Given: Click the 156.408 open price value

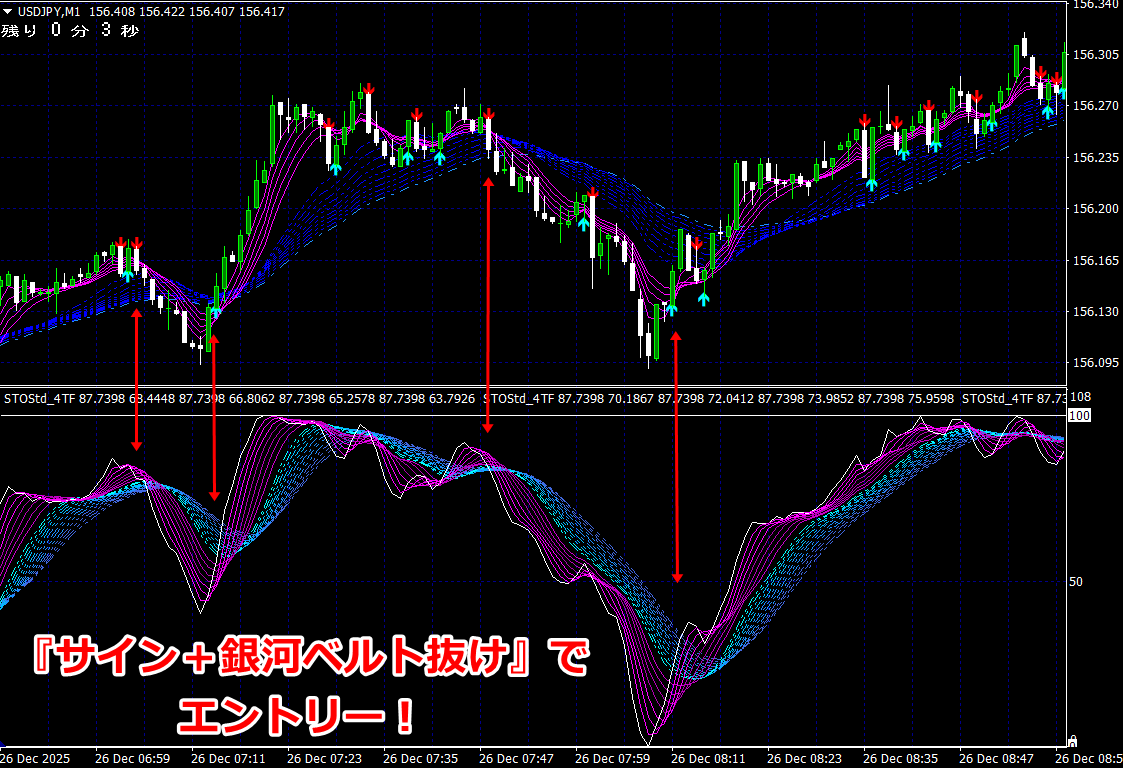Looking at the screenshot, I should [111, 11].
